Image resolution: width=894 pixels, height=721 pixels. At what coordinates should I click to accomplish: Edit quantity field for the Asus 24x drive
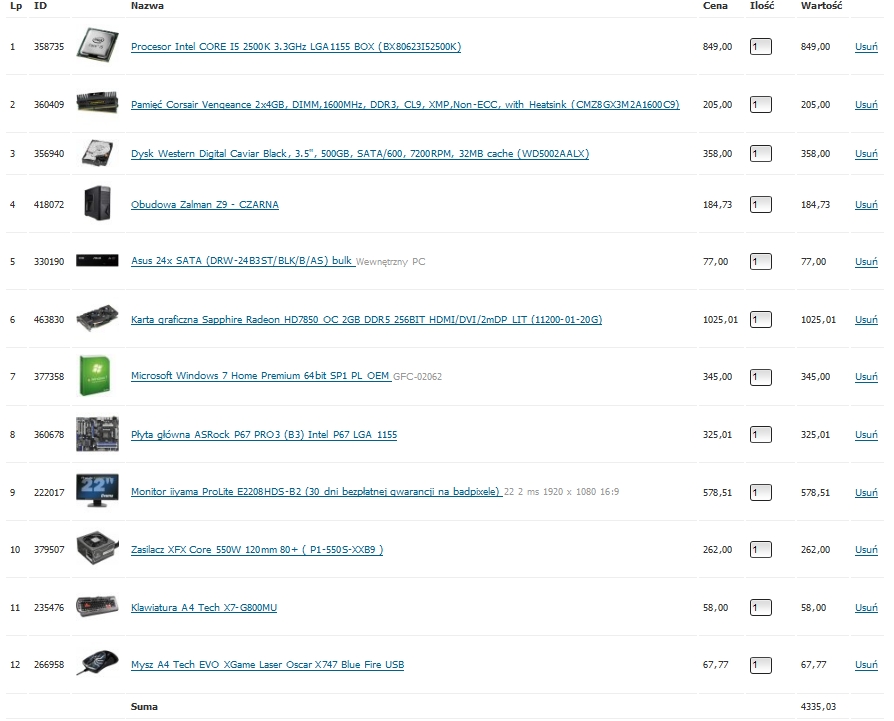pyautogui.click(x=761, y=262)
